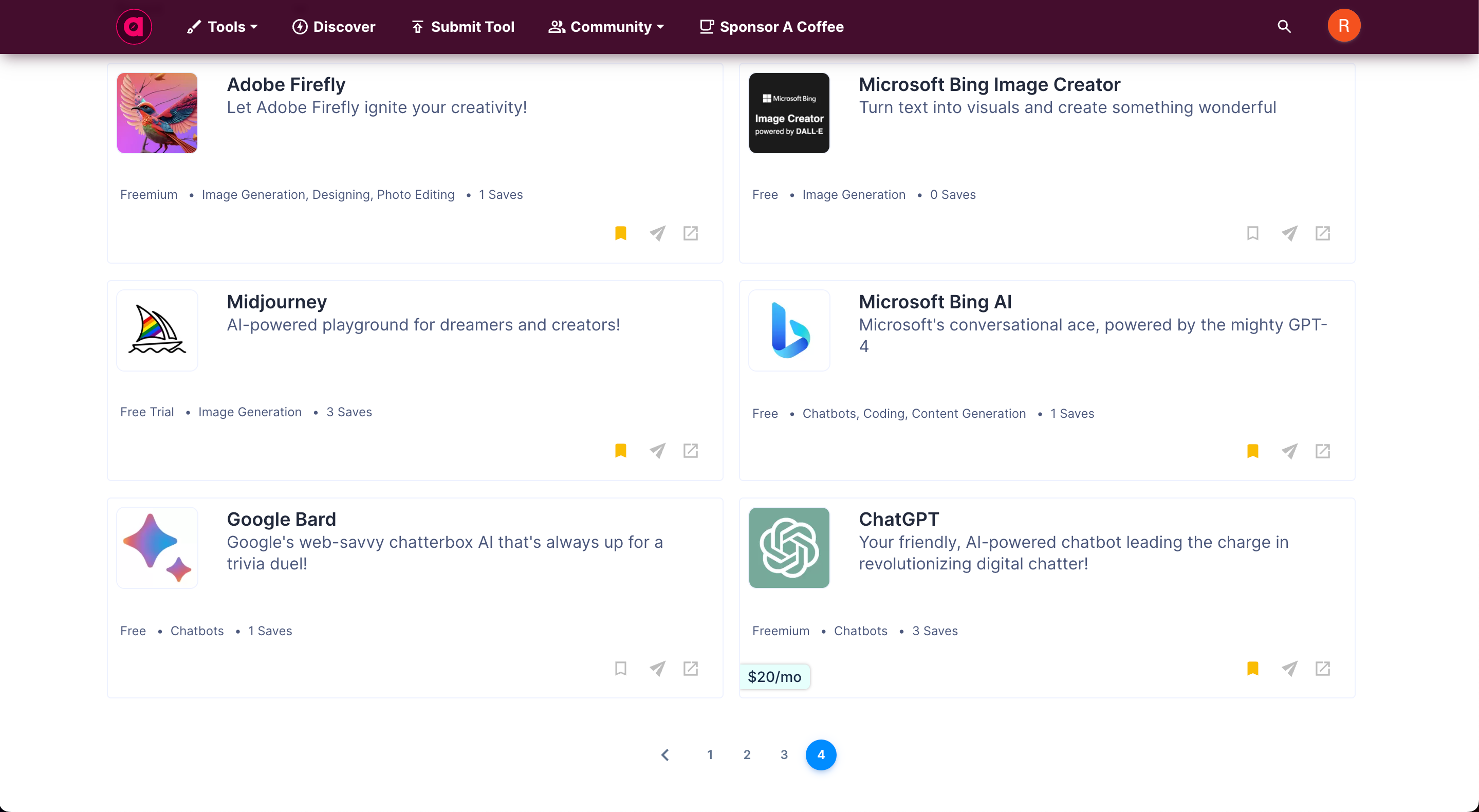Viewport: 1479px width, 812px height.
Task: Click the site logo in navbar
Action: click(x=134, y=26)
